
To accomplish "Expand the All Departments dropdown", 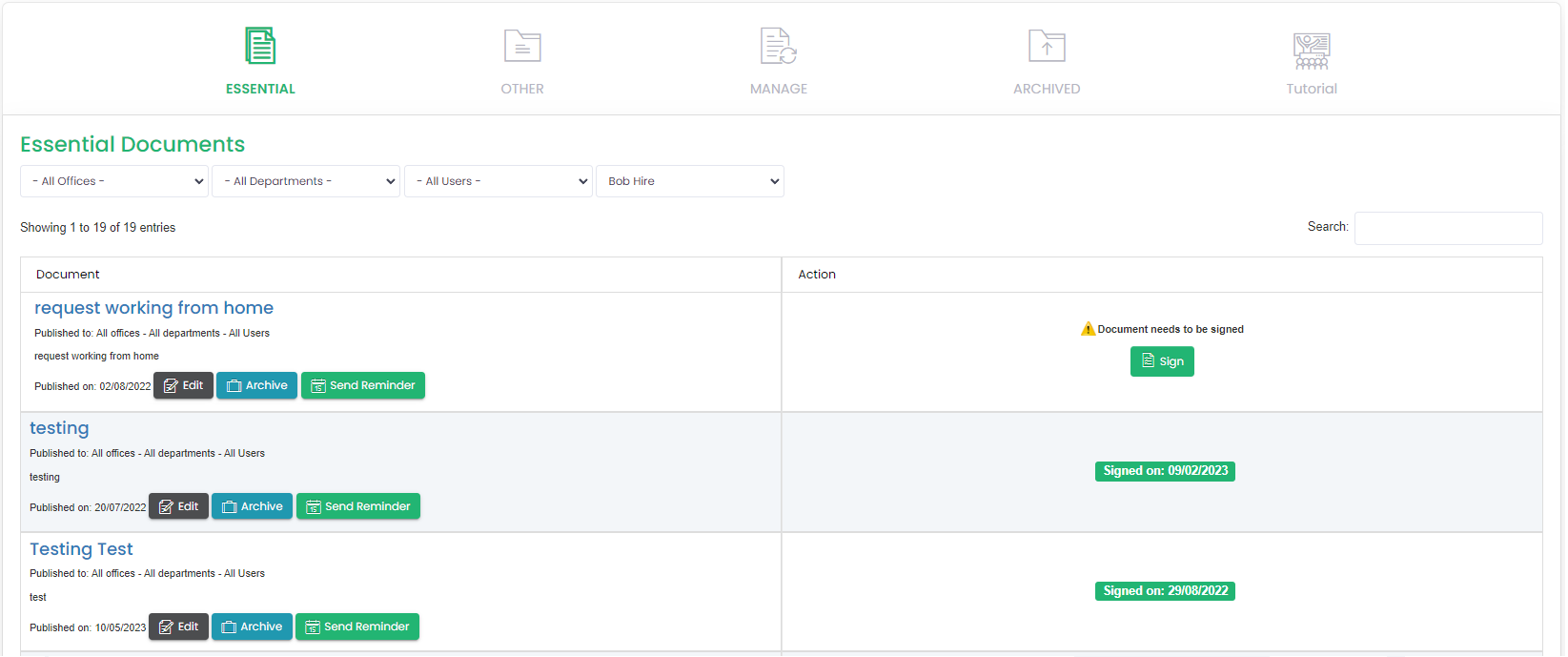I will 305,181.
